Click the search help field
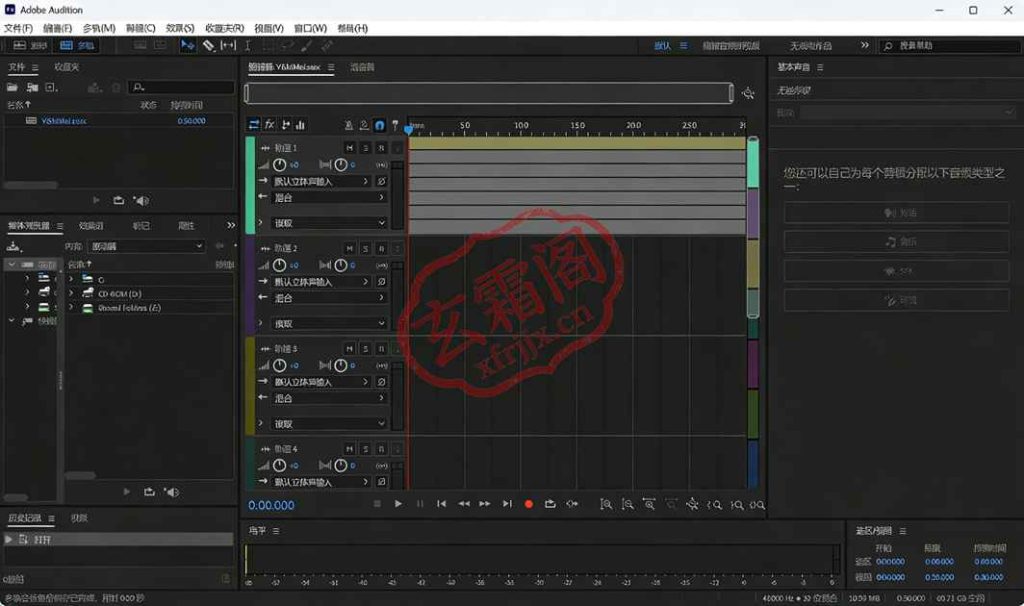 (x=951, y=46)
